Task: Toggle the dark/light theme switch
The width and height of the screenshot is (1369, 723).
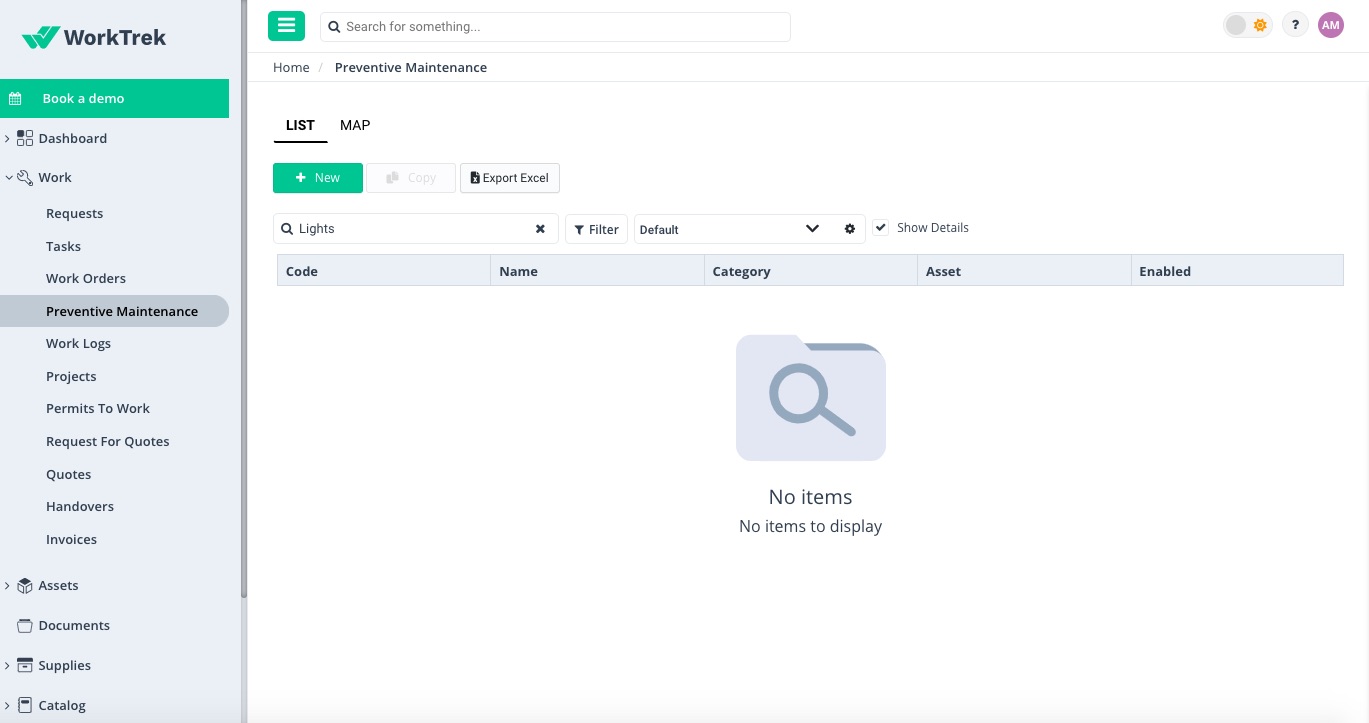Action: 1247,26
